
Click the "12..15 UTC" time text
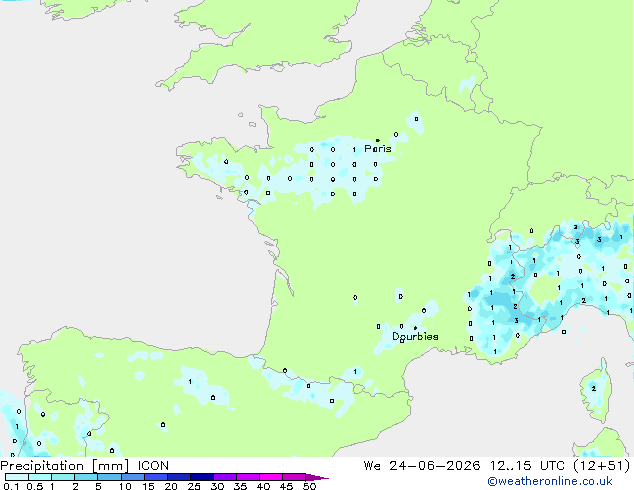(x=527, y=466)
